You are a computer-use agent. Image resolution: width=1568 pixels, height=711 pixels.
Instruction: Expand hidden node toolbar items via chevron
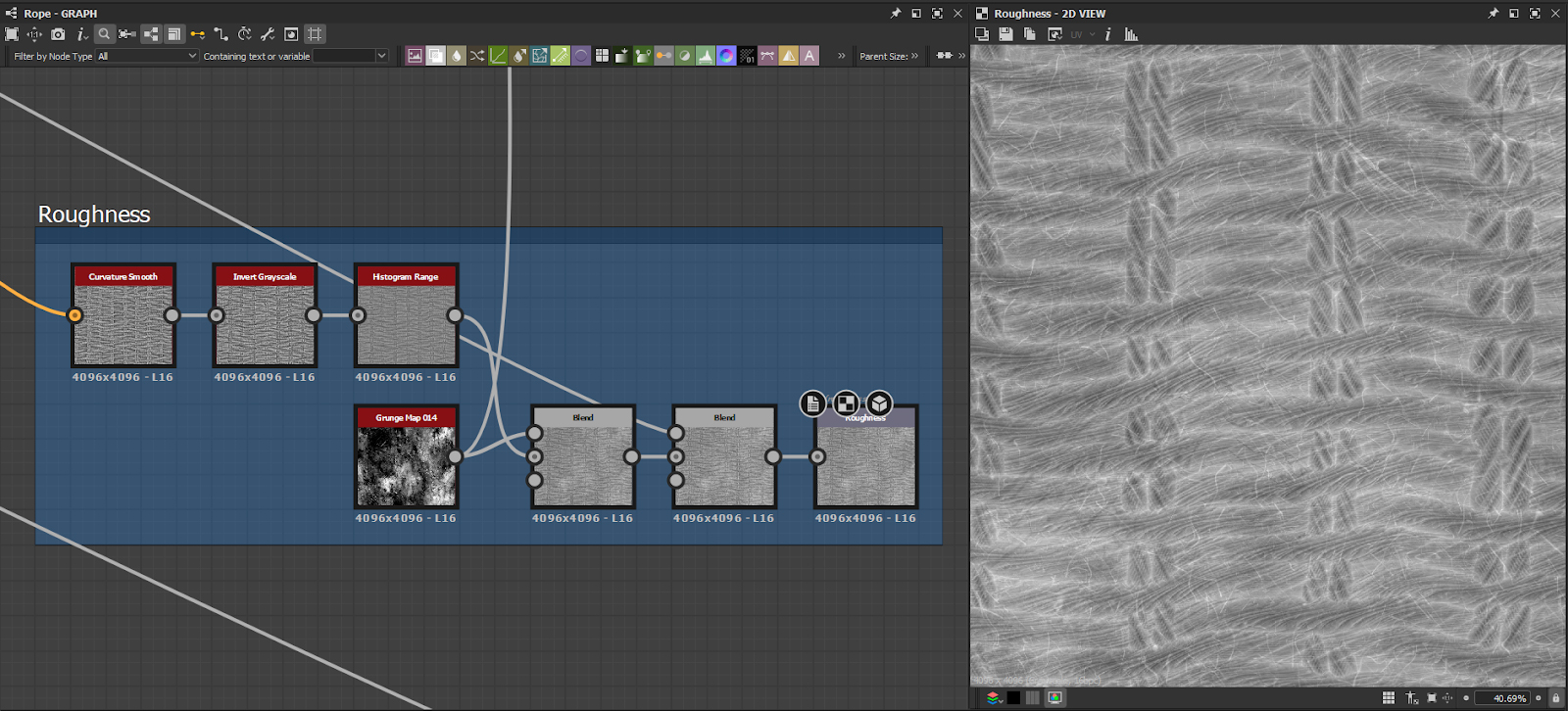pyautogui.click(x=841, y=56)
